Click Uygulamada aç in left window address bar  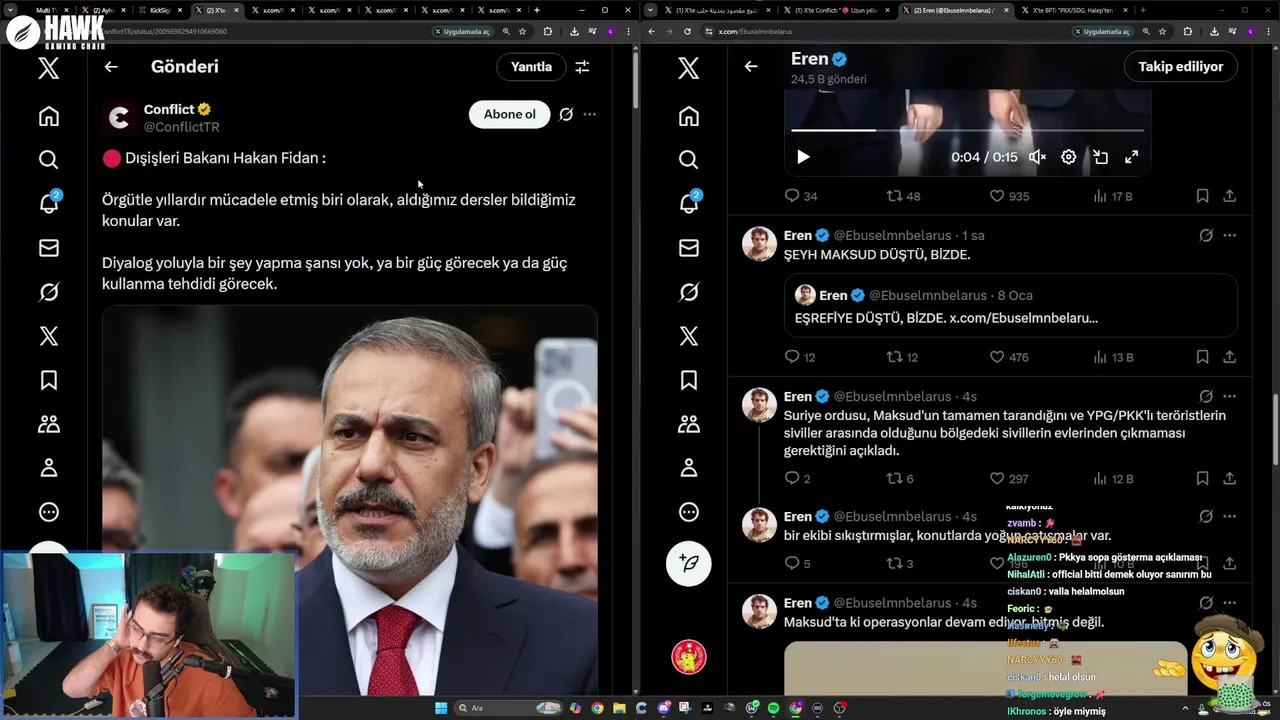[462, 31]
